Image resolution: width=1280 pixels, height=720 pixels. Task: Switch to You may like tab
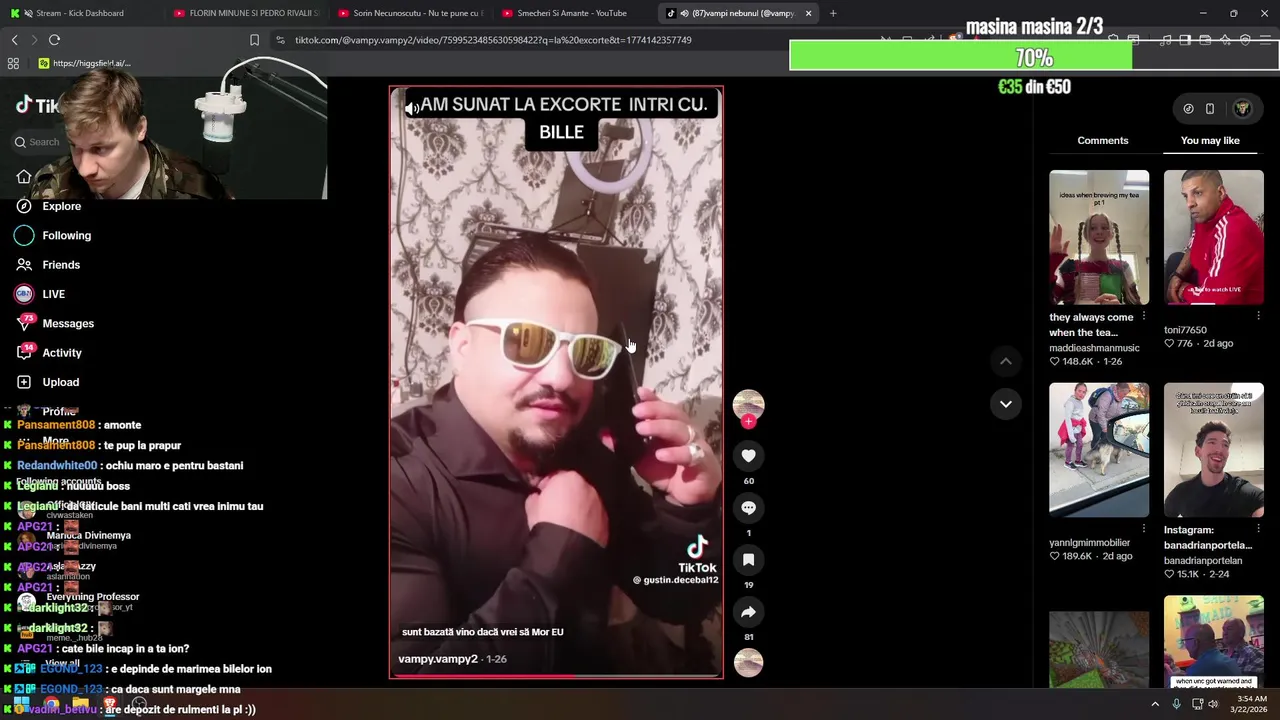click(1210, 141)
